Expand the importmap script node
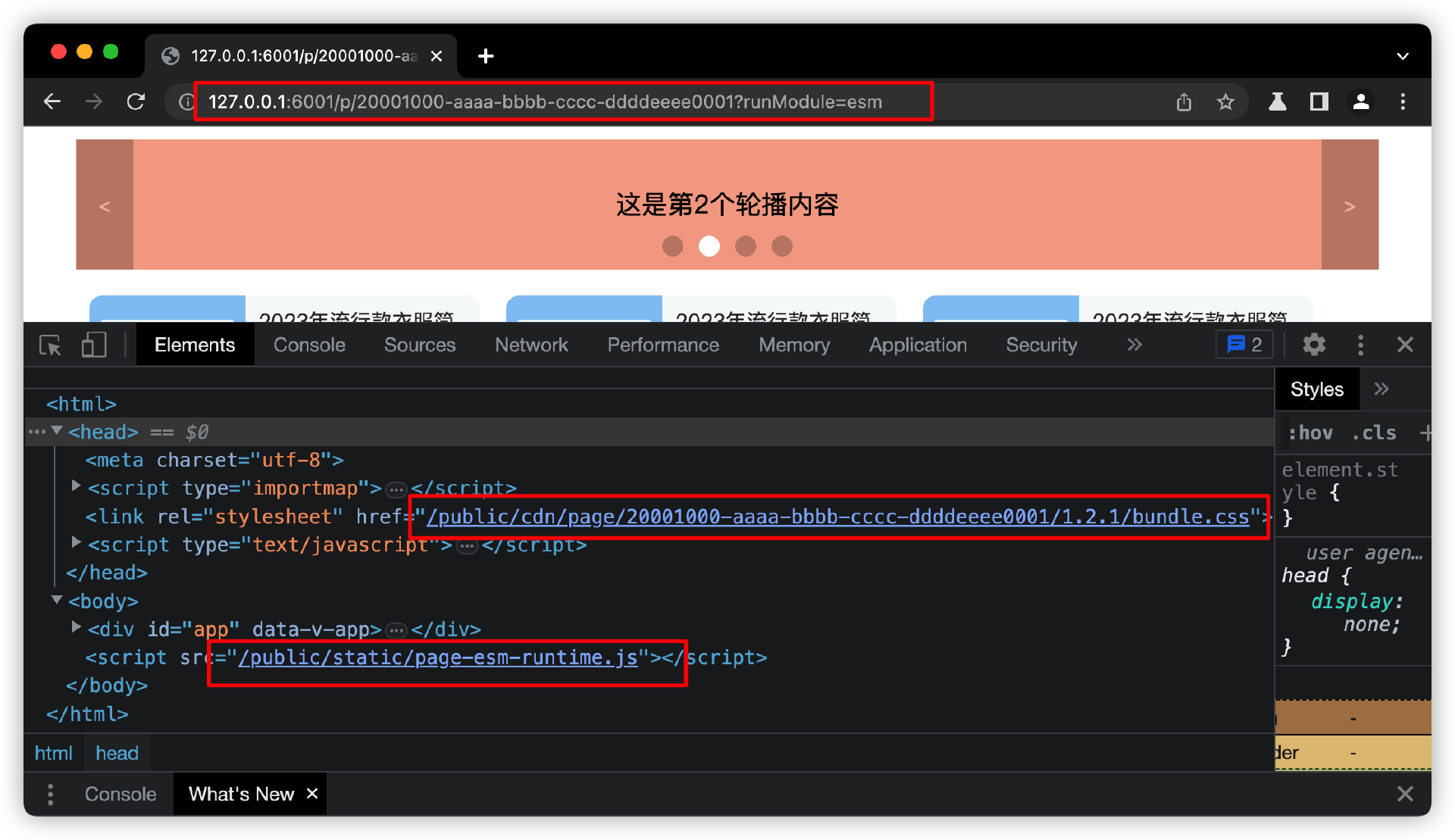Screen dimensions: 1455x840 coord(76,486)
